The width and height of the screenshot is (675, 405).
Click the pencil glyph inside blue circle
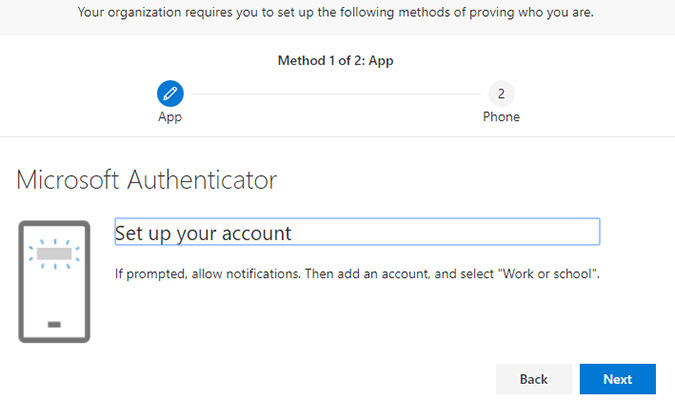tap(170, 93)
